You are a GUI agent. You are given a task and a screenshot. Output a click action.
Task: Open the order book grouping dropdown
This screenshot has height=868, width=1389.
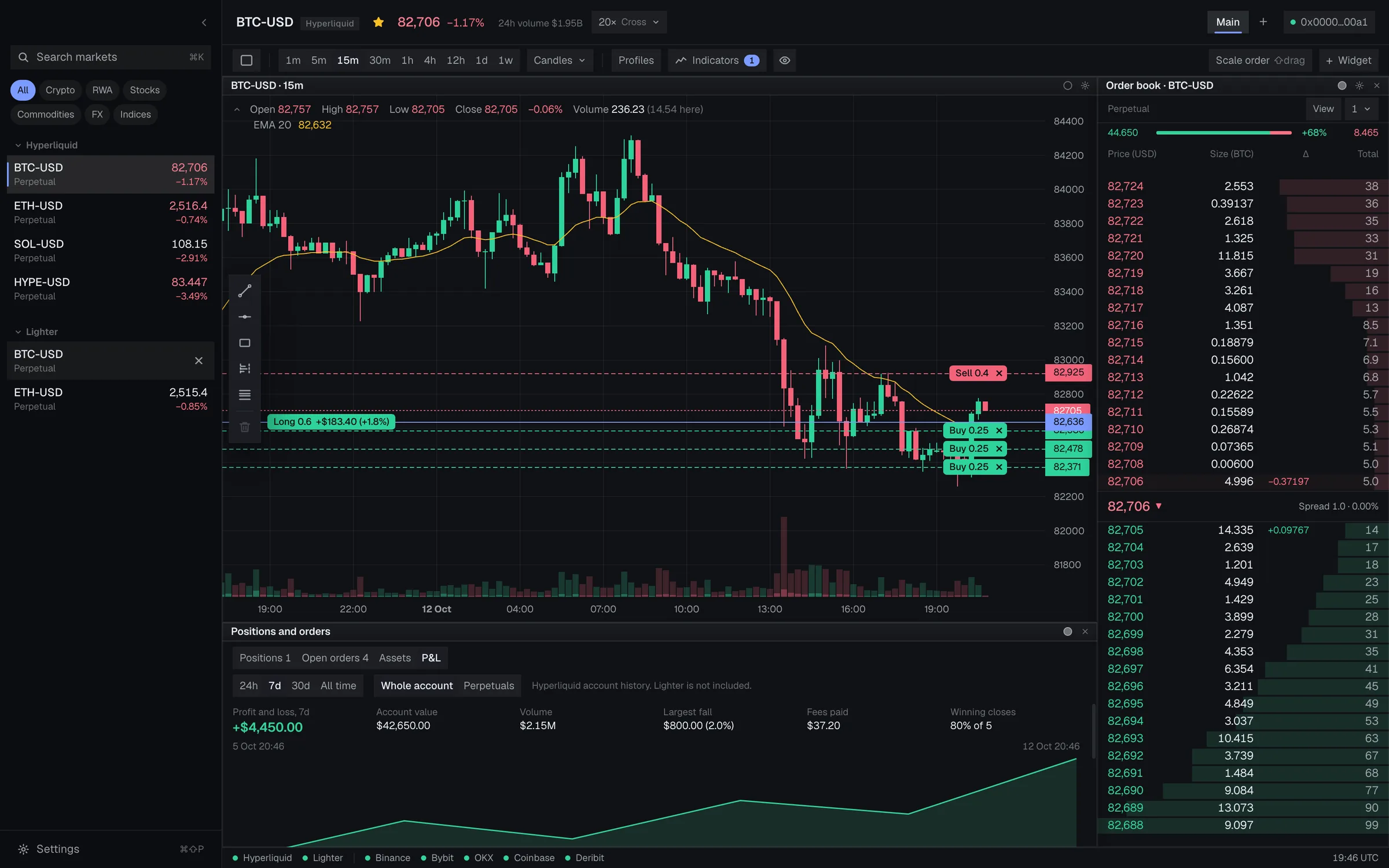(x=1361, y=109)
